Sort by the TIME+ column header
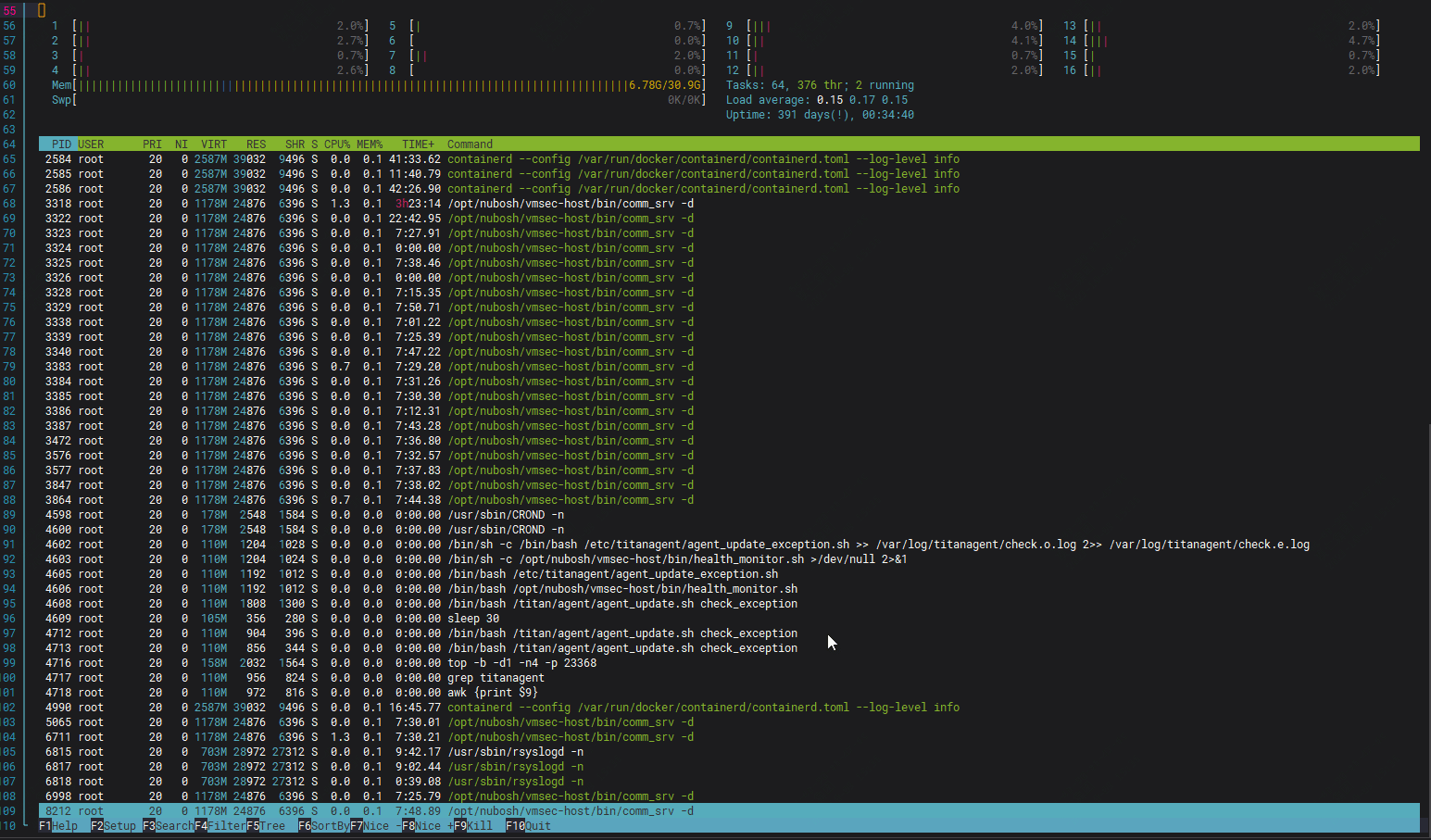This screenshot has height=840, width=1431. click(x=418, y=144)
